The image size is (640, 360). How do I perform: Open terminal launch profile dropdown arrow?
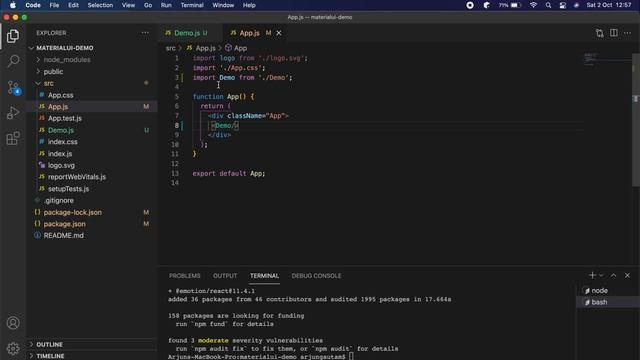tap(601, 276)
